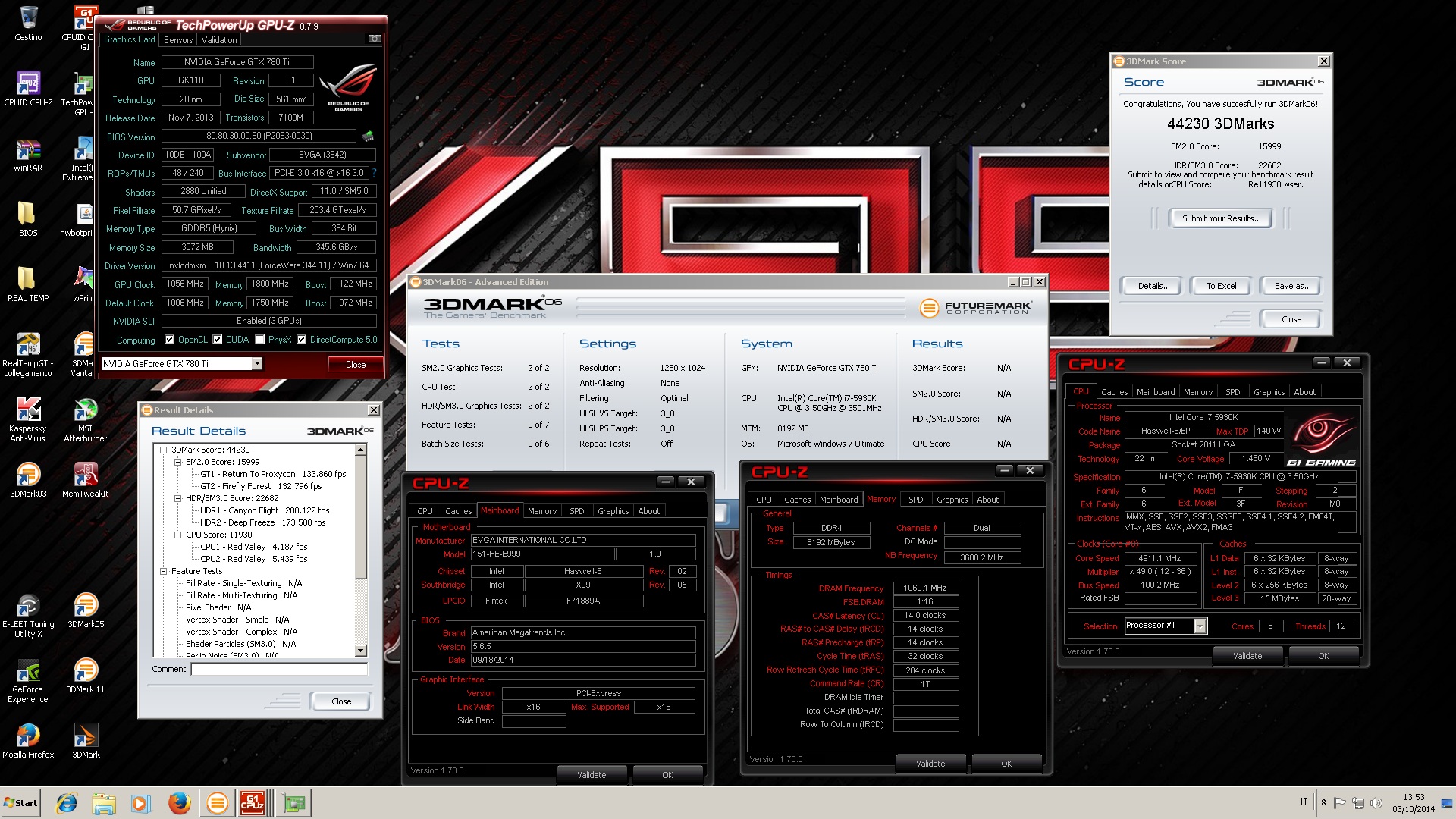Click Close button in GPU-Z window

[x=356, y=365]
